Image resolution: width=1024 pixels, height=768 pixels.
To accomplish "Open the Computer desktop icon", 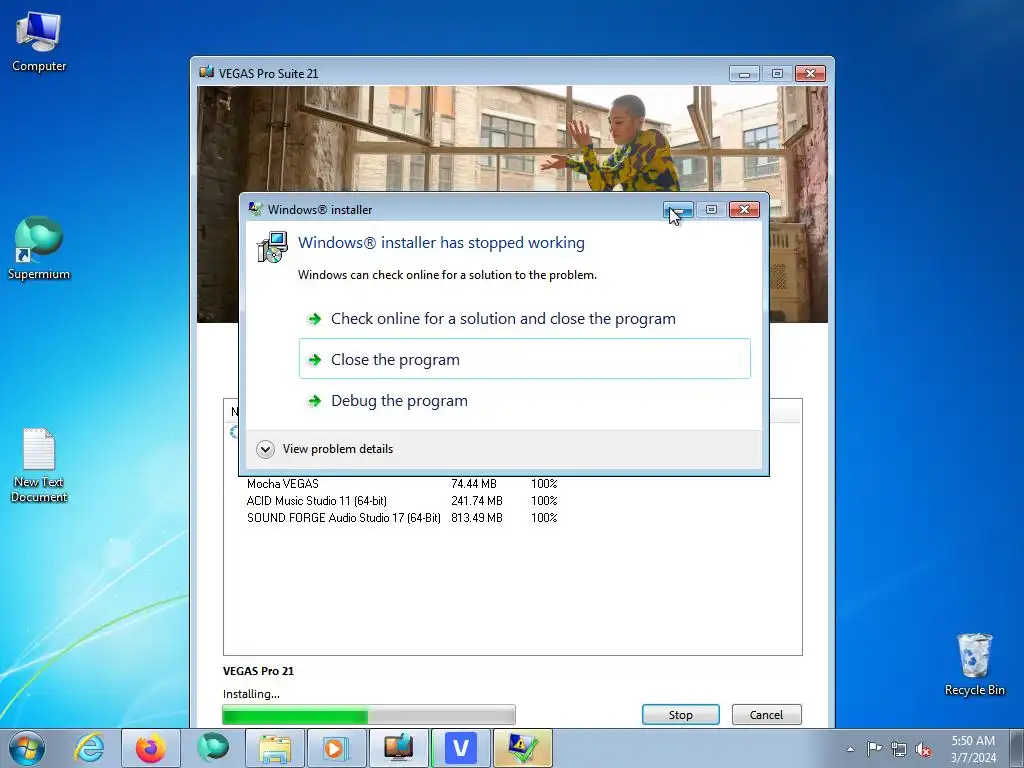I will click(x=39, y=42).
